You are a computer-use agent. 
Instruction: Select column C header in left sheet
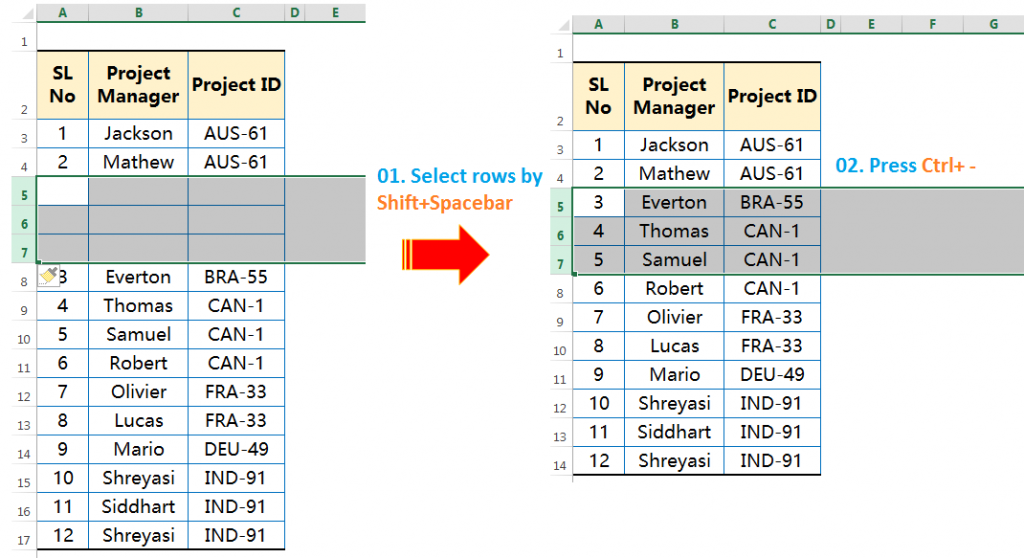click(236, 12)
